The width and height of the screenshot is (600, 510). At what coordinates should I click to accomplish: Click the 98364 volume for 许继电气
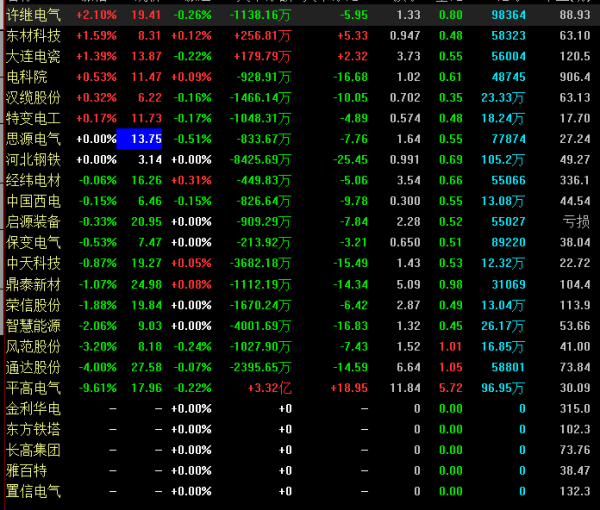point(508,15)
